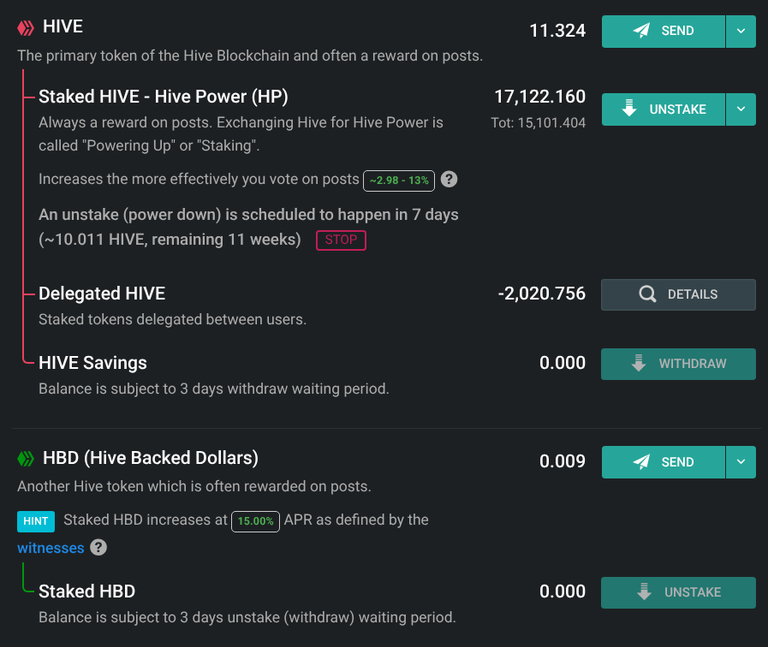The width and height of the screenshot is (768, 647).
Task: Click the Staked HIVE - Hive Power heading
Action: pos(163,96)
